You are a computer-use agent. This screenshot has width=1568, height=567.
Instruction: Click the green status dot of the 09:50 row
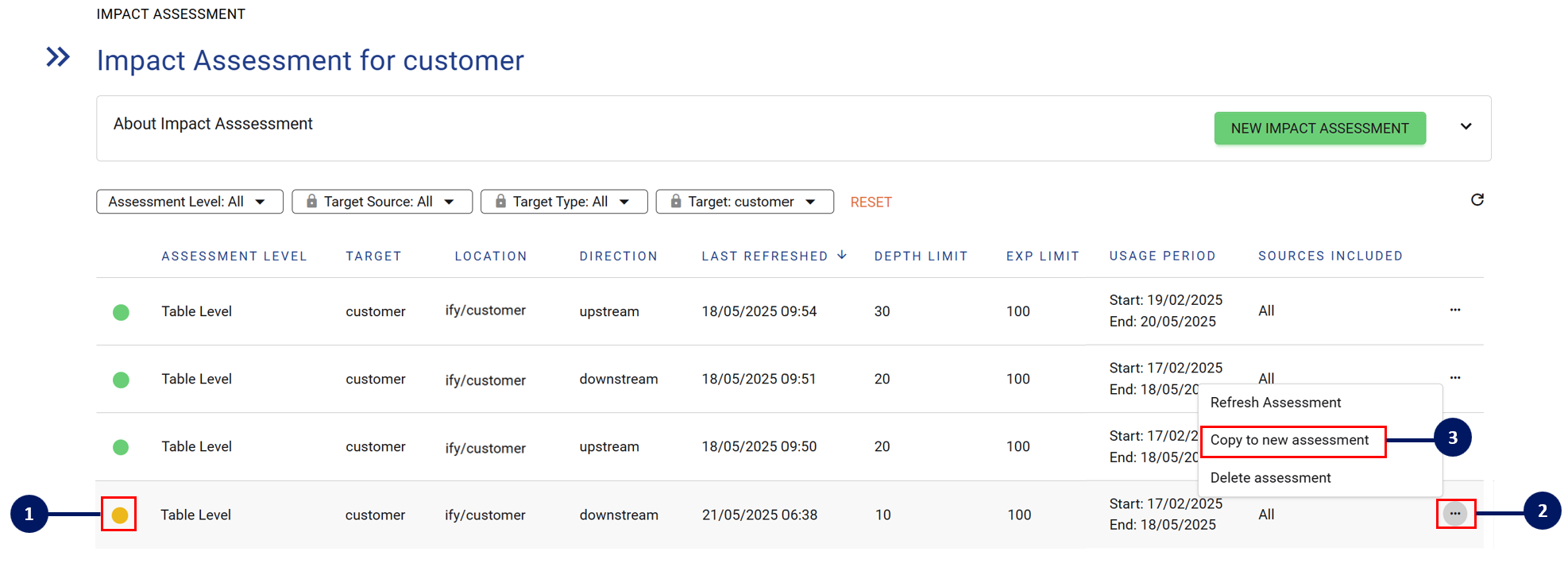(121, 447)
